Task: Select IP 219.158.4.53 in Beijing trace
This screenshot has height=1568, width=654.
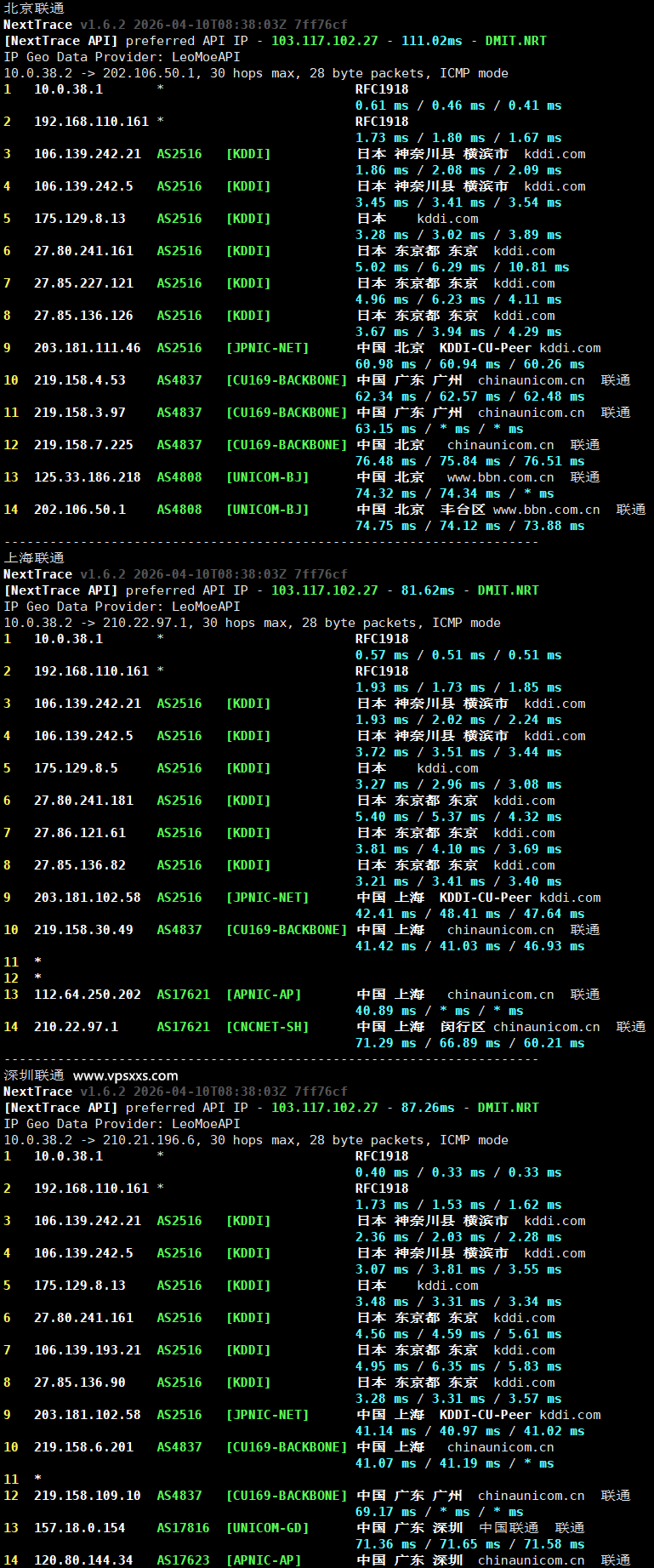Action: click(79, 380)
